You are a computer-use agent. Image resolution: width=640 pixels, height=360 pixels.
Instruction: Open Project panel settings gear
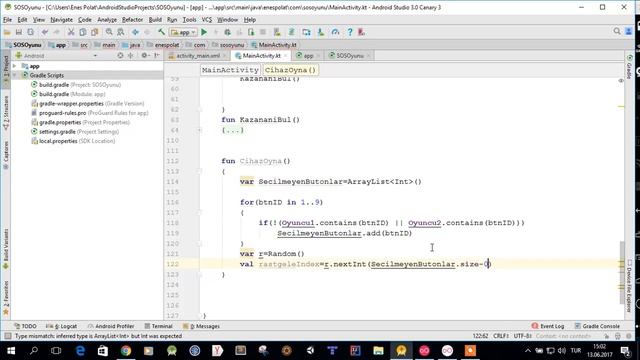[144, 56]
